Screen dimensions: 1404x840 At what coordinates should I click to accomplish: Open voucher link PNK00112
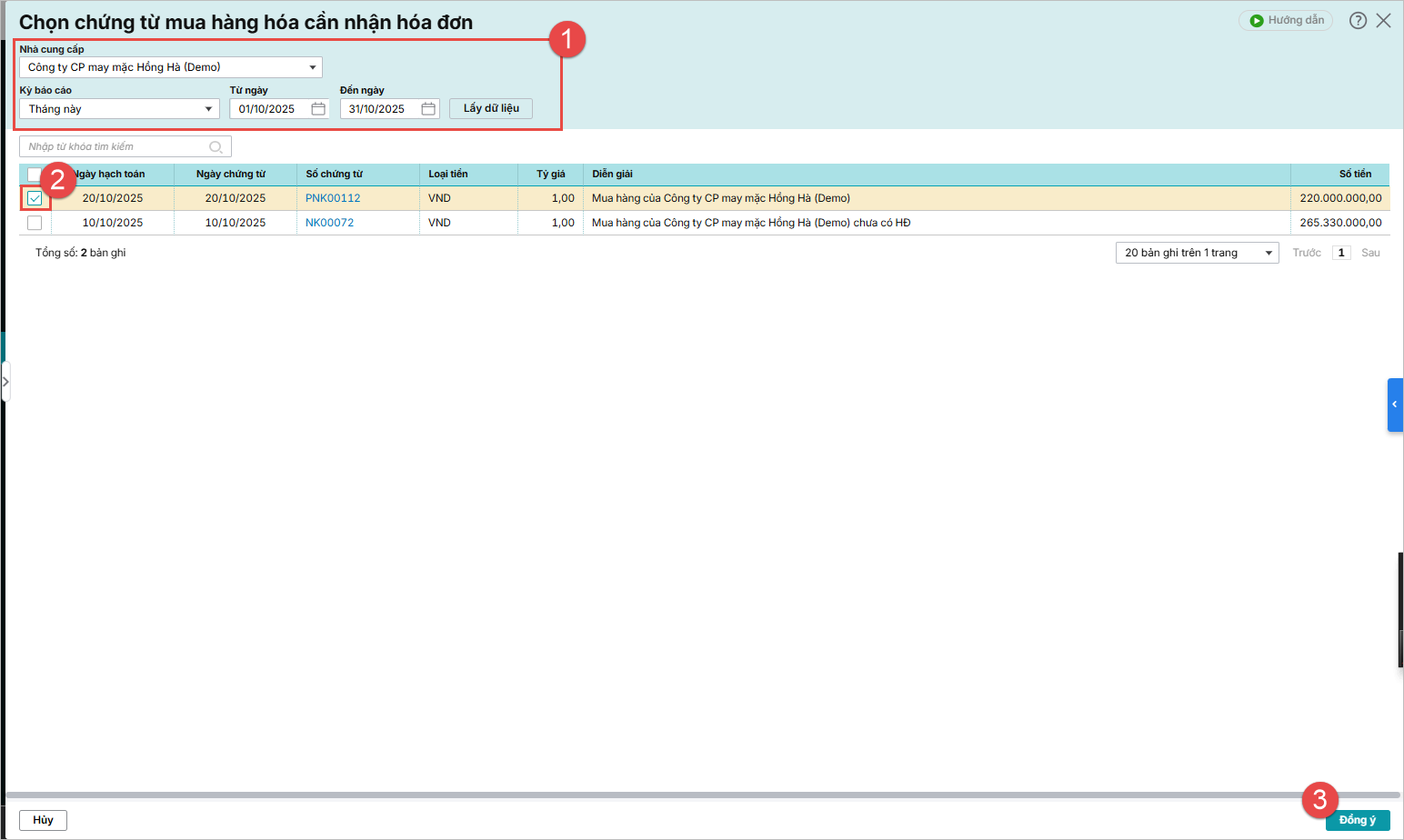[x=333, y=198]
